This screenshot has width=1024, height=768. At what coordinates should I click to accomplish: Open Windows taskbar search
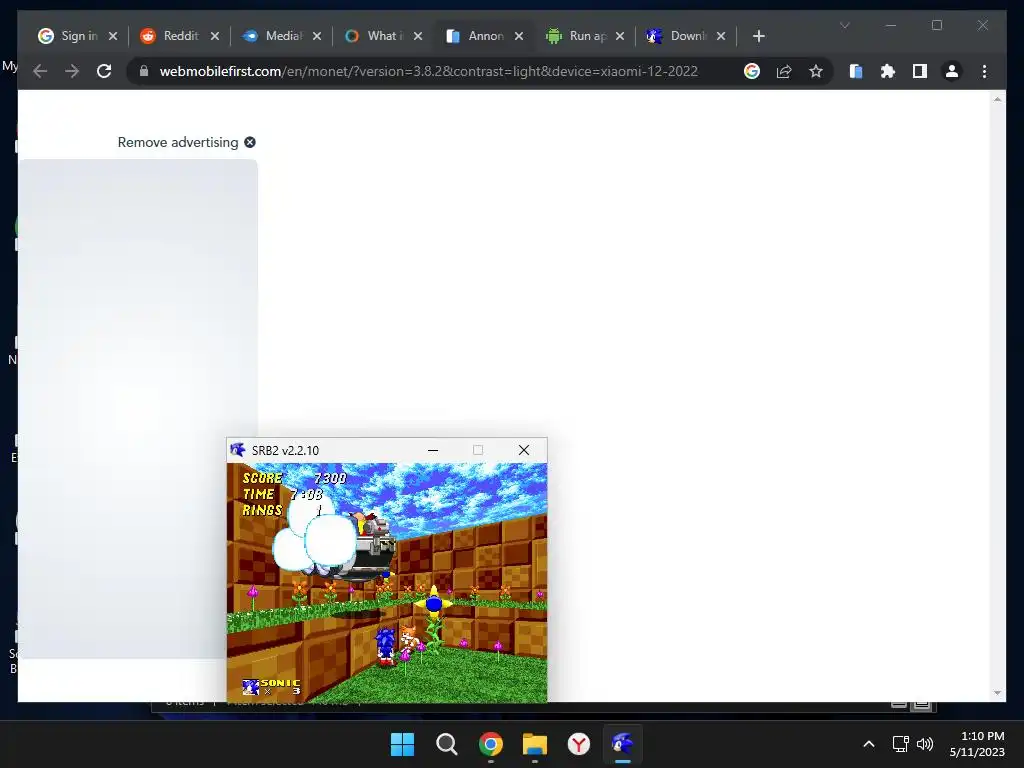(447, 744)
